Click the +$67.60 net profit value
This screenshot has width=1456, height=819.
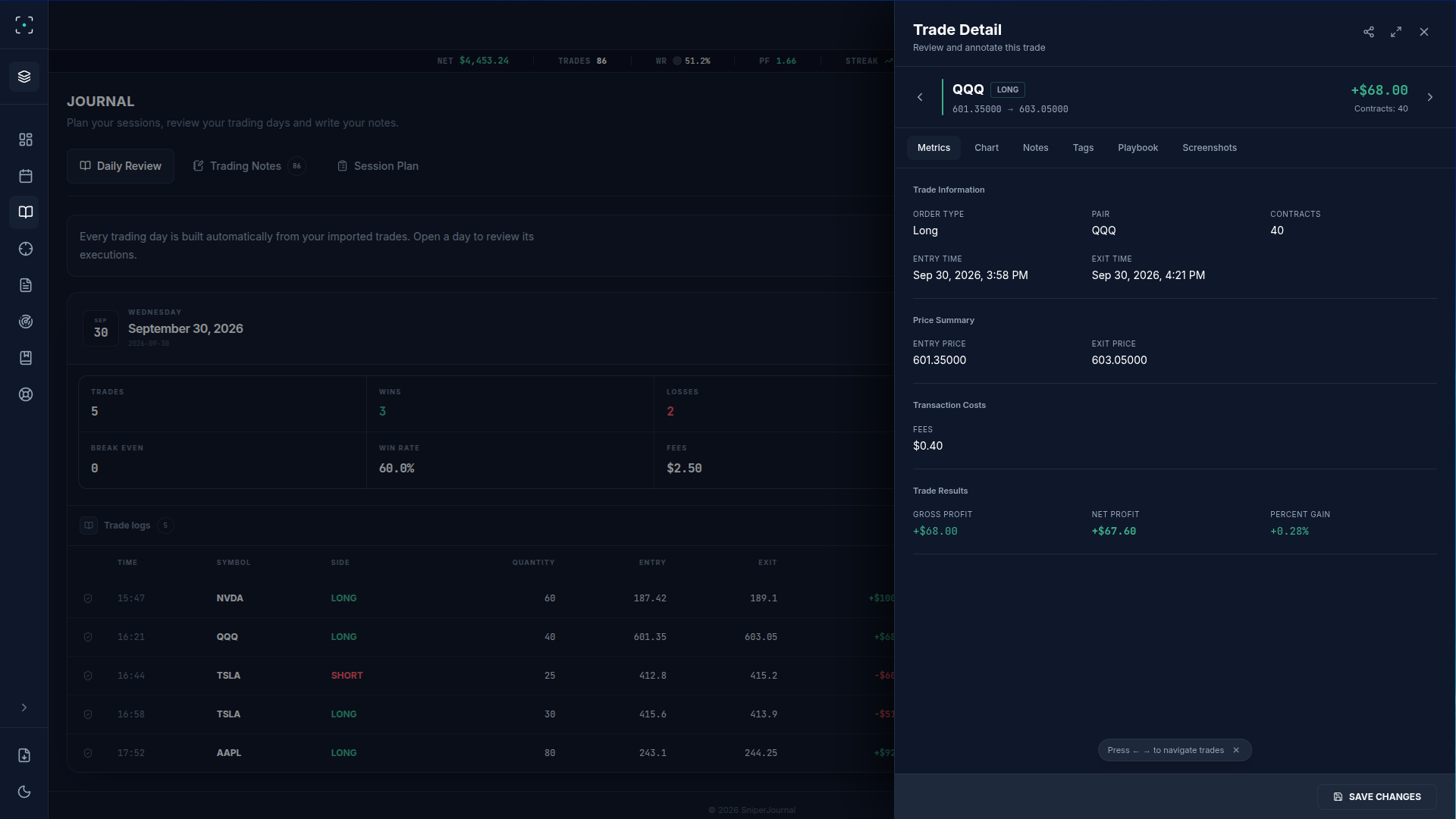pyautogui.click(x=1113, y=532)
